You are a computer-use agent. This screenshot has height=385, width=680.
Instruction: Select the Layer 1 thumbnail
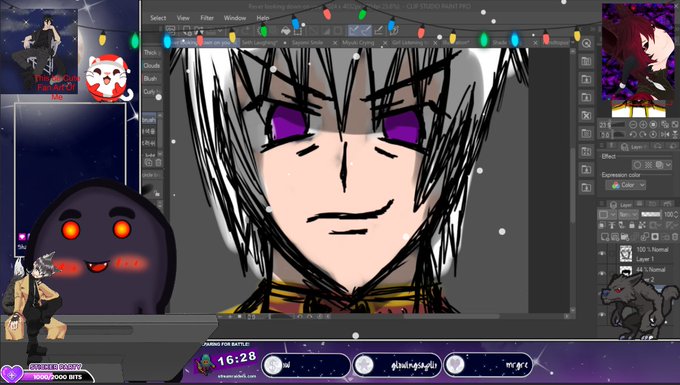tap(625, 254)
